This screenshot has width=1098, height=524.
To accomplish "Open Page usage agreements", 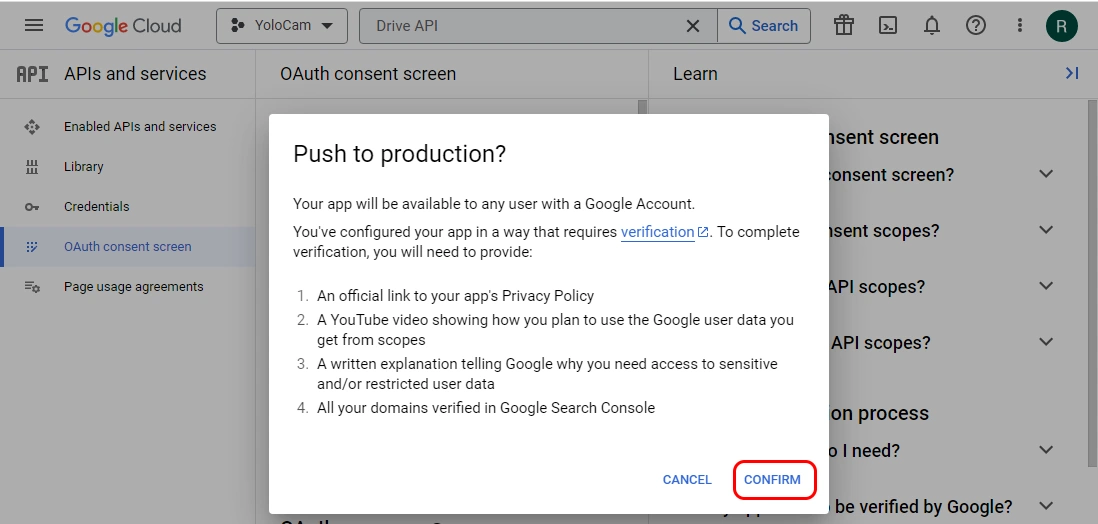I will pos(133,287).
